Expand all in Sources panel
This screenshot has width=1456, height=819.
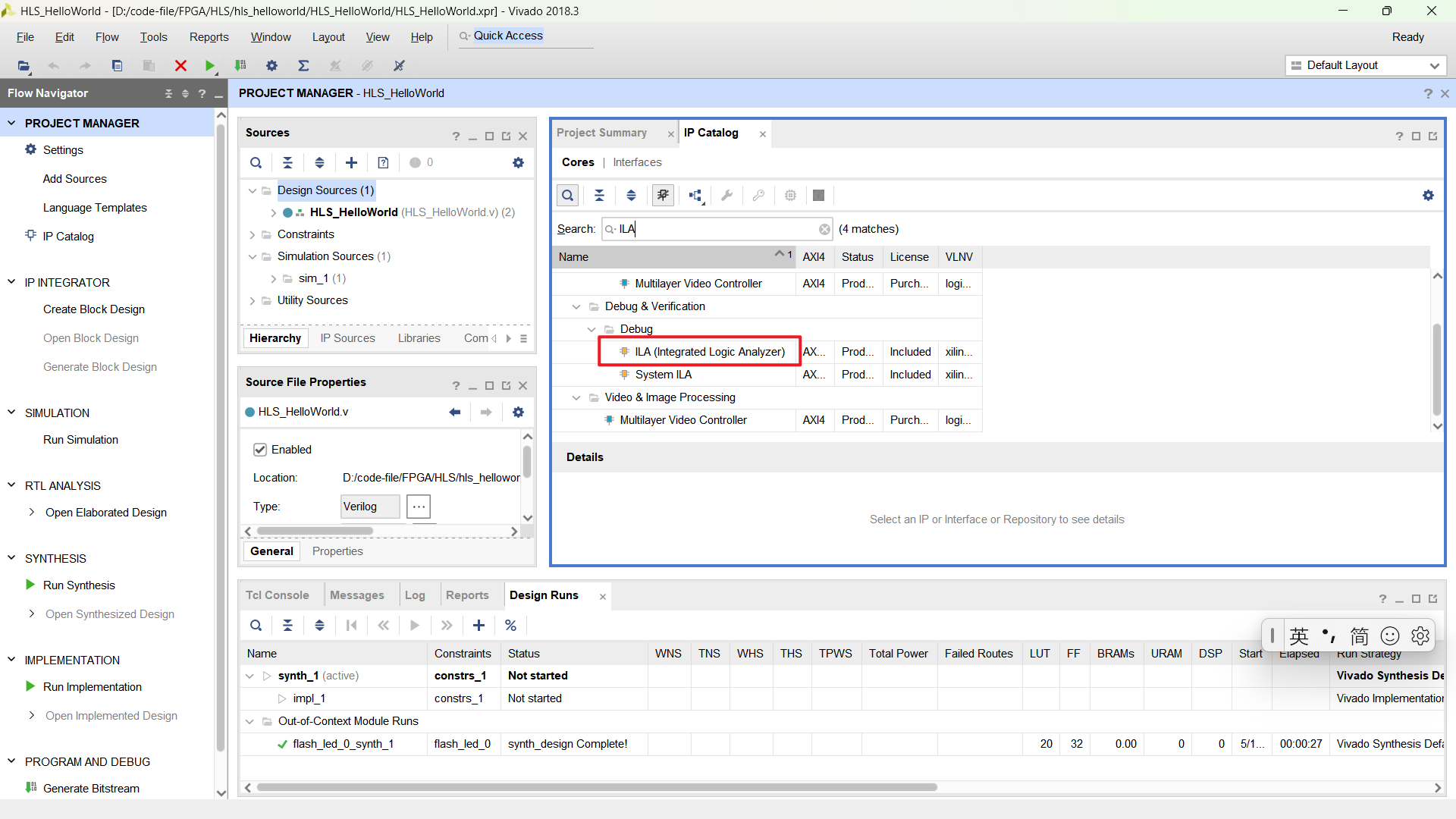319,162
